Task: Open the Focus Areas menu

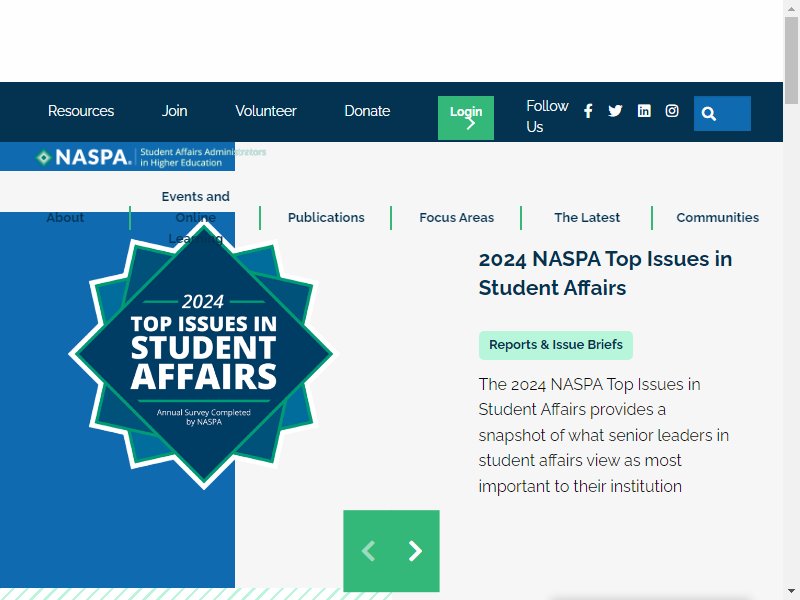Action: pos(457,218)
